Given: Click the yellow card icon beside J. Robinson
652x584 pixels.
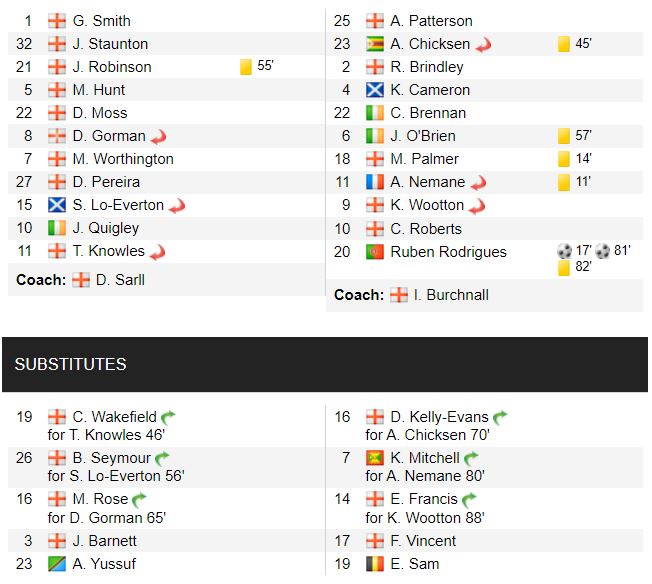Looking at the screenshot, I should tap(246, 67).
